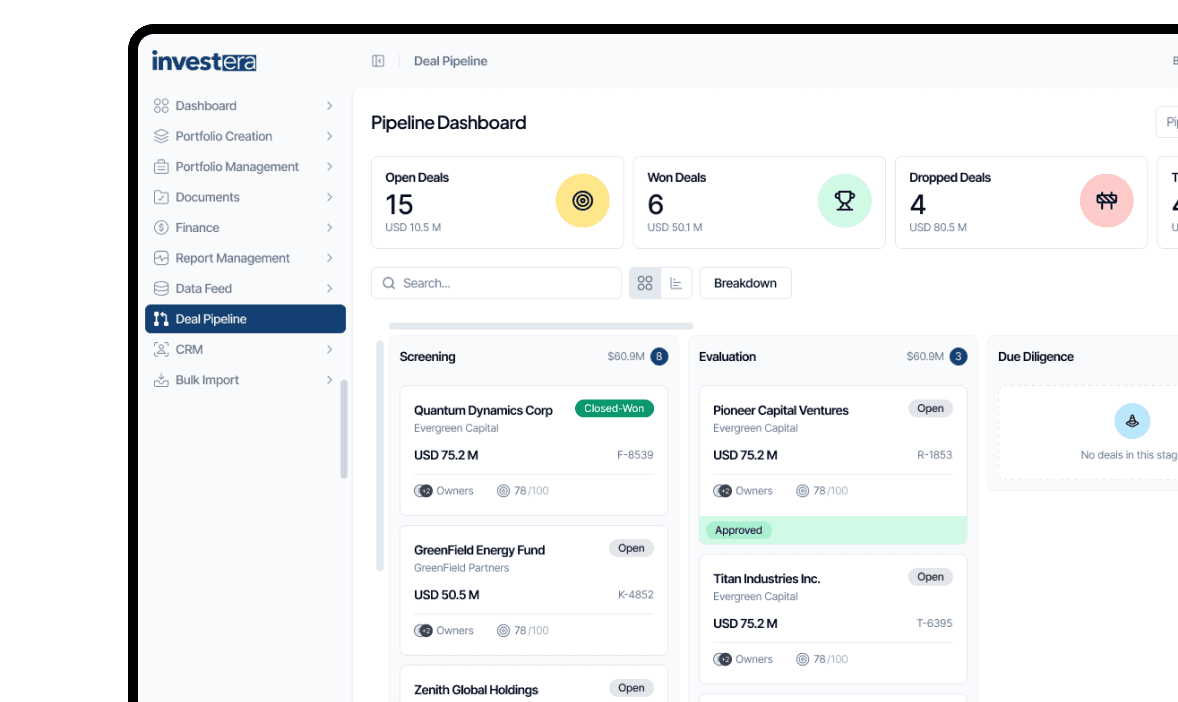
Task: Click the Approved label
Action: pos(739,530)
